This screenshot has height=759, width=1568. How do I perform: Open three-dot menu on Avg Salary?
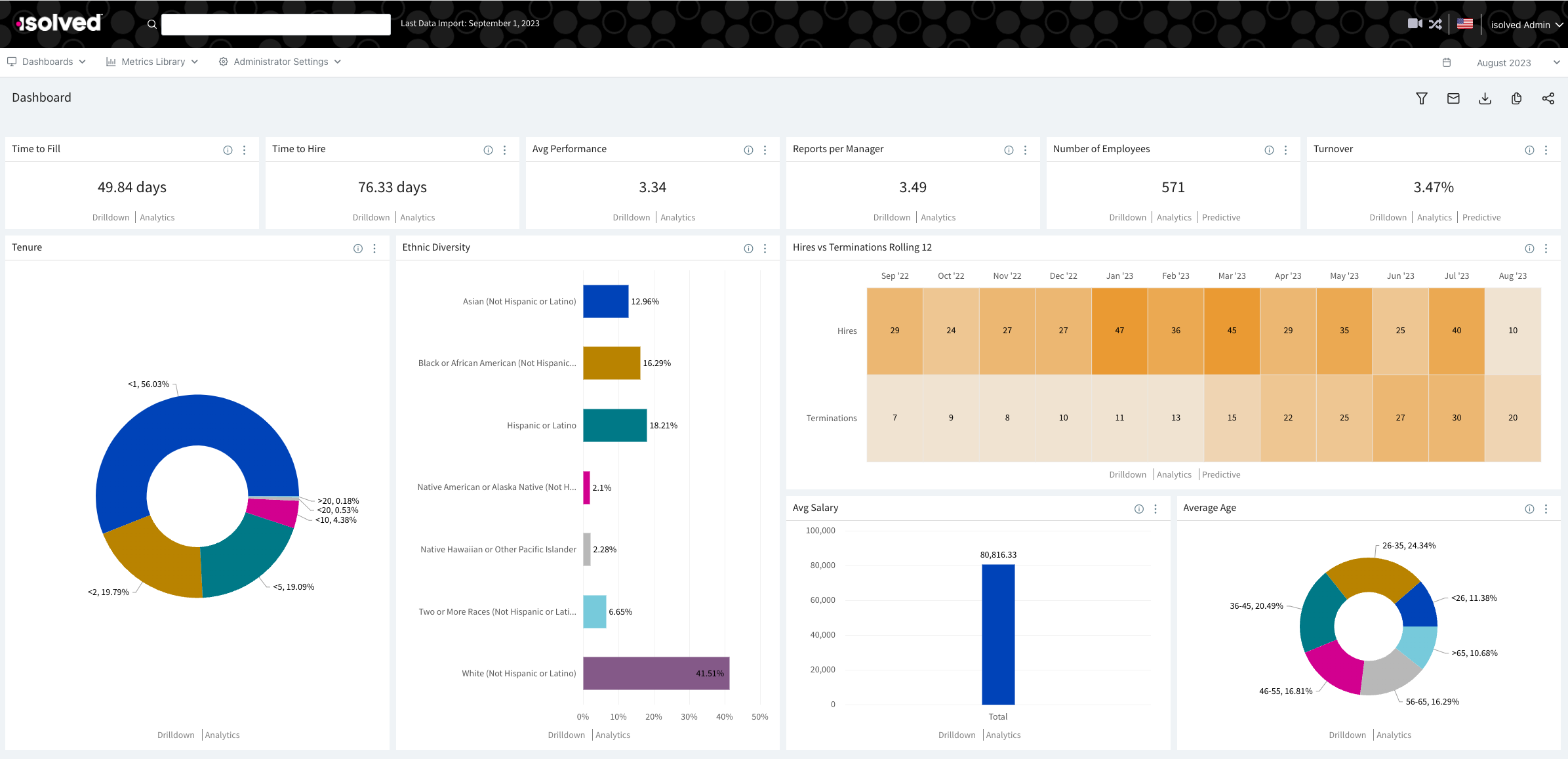pyautogui.click(x=1156, y=509)
